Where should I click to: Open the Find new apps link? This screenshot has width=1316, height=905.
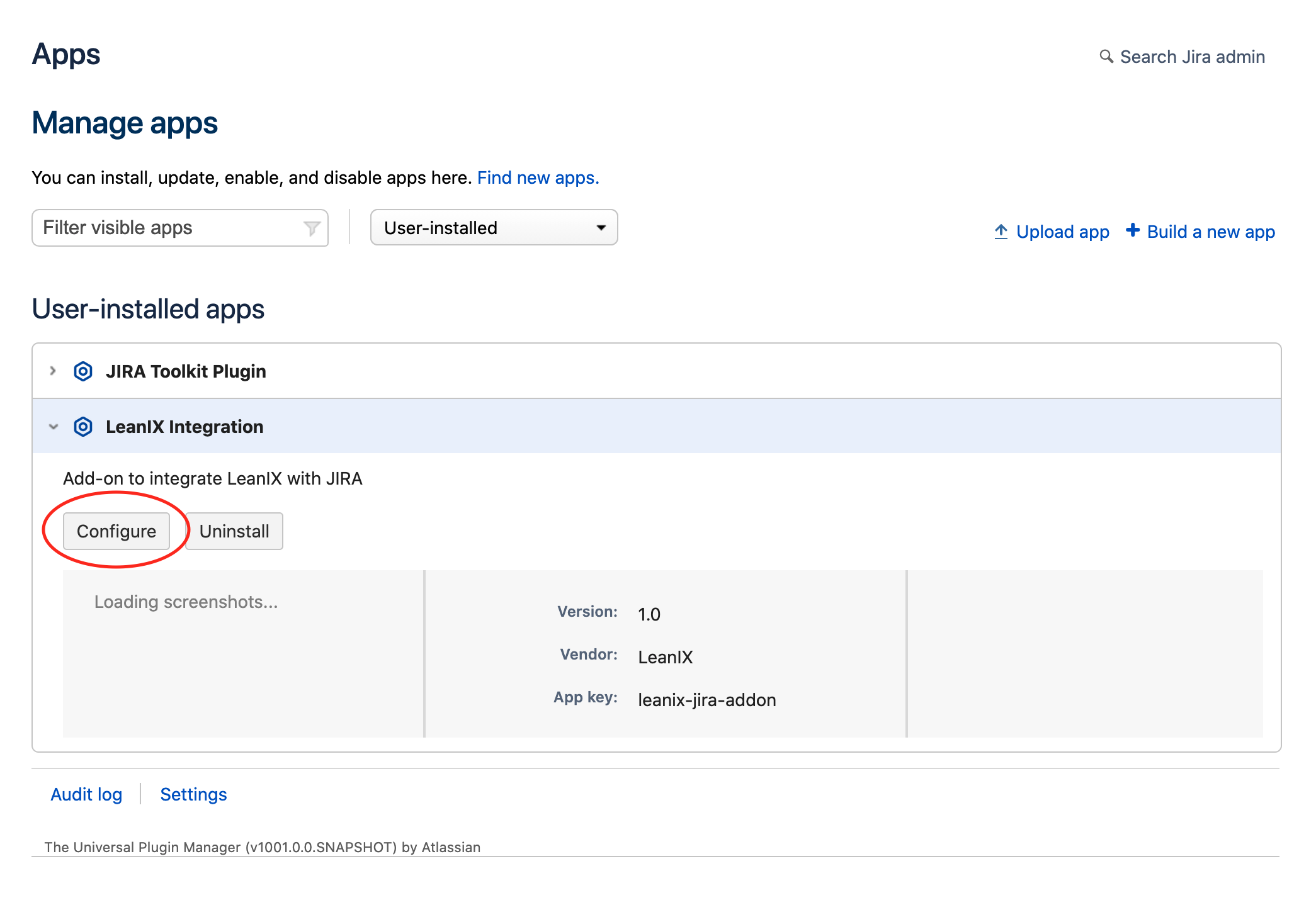pyautogui.click(x=538, y=177)
